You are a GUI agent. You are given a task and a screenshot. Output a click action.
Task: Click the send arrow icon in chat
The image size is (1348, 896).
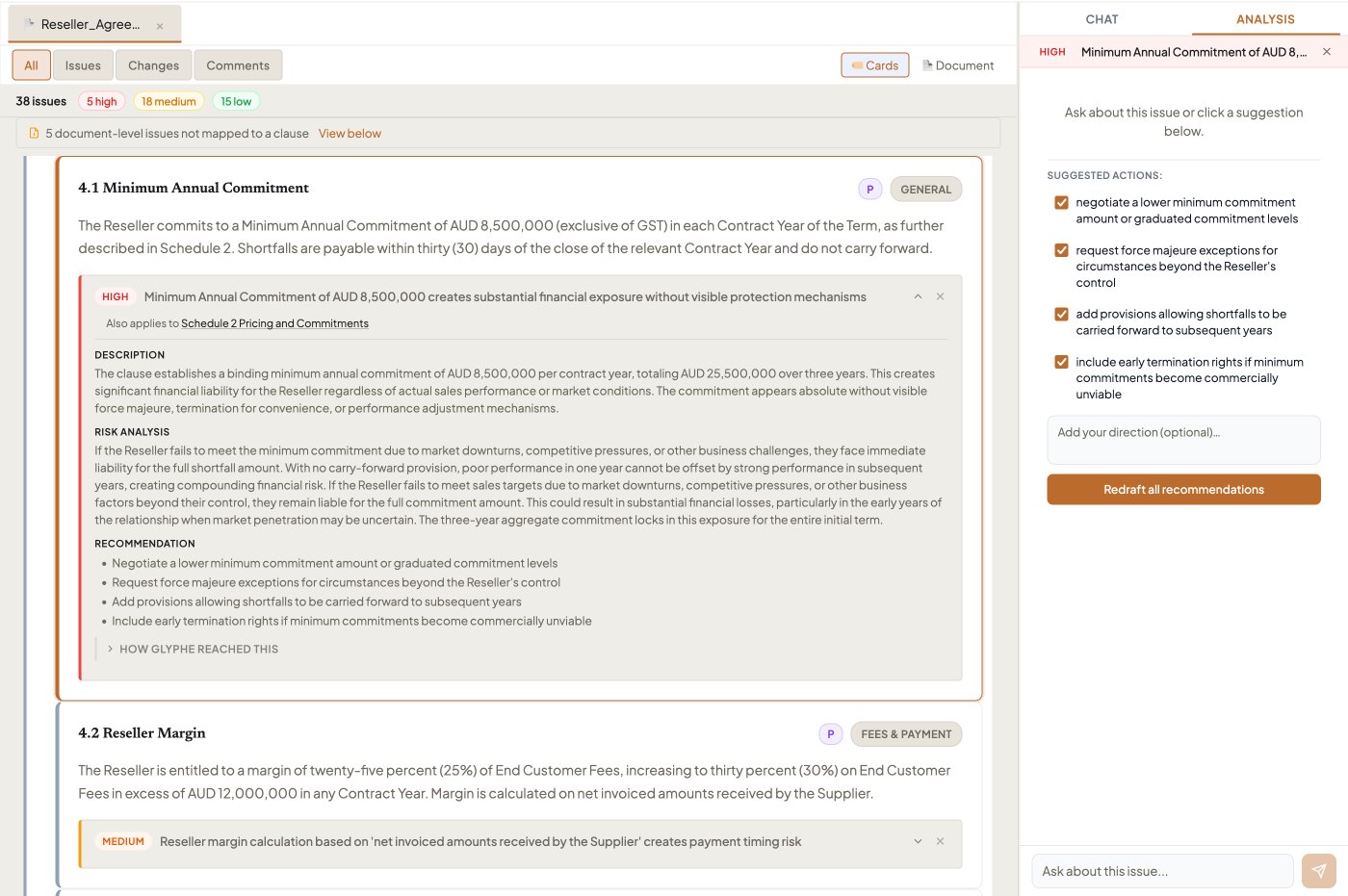click(1318, 871)
